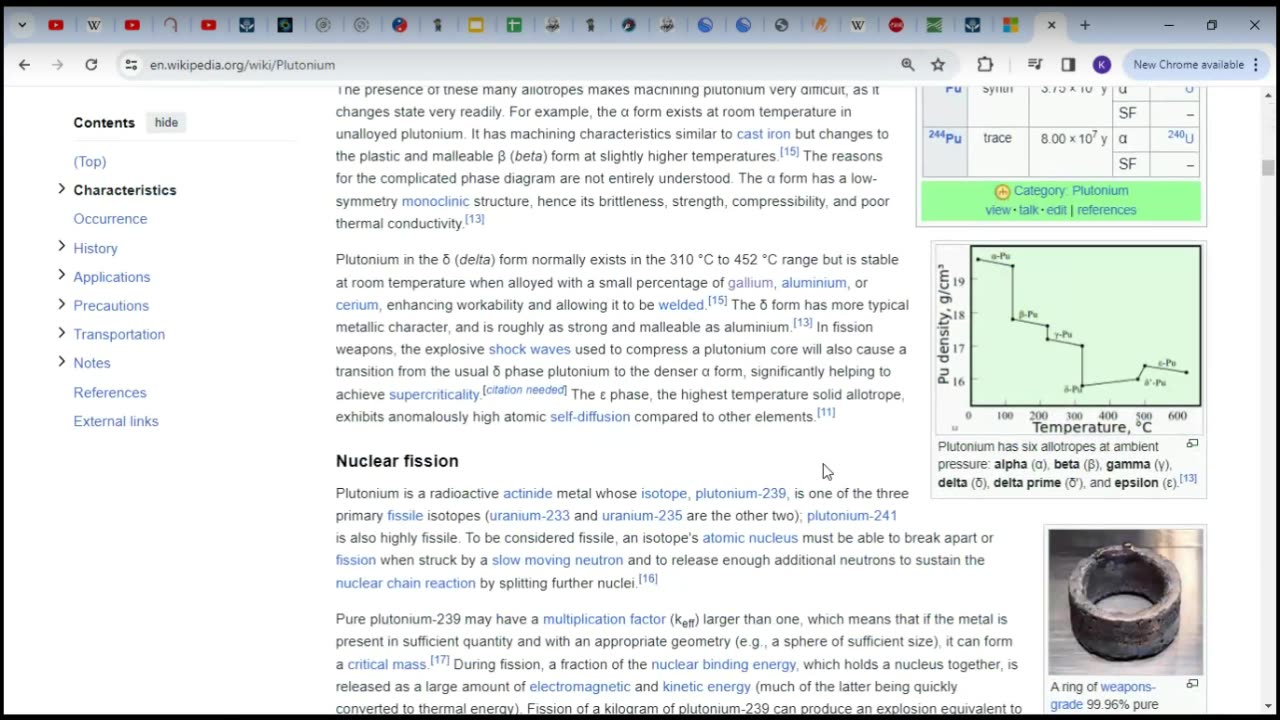Open the cerium article link
Image resolution: width=1280 pixels, height=720 pixels.
click(x=357, y=305)
